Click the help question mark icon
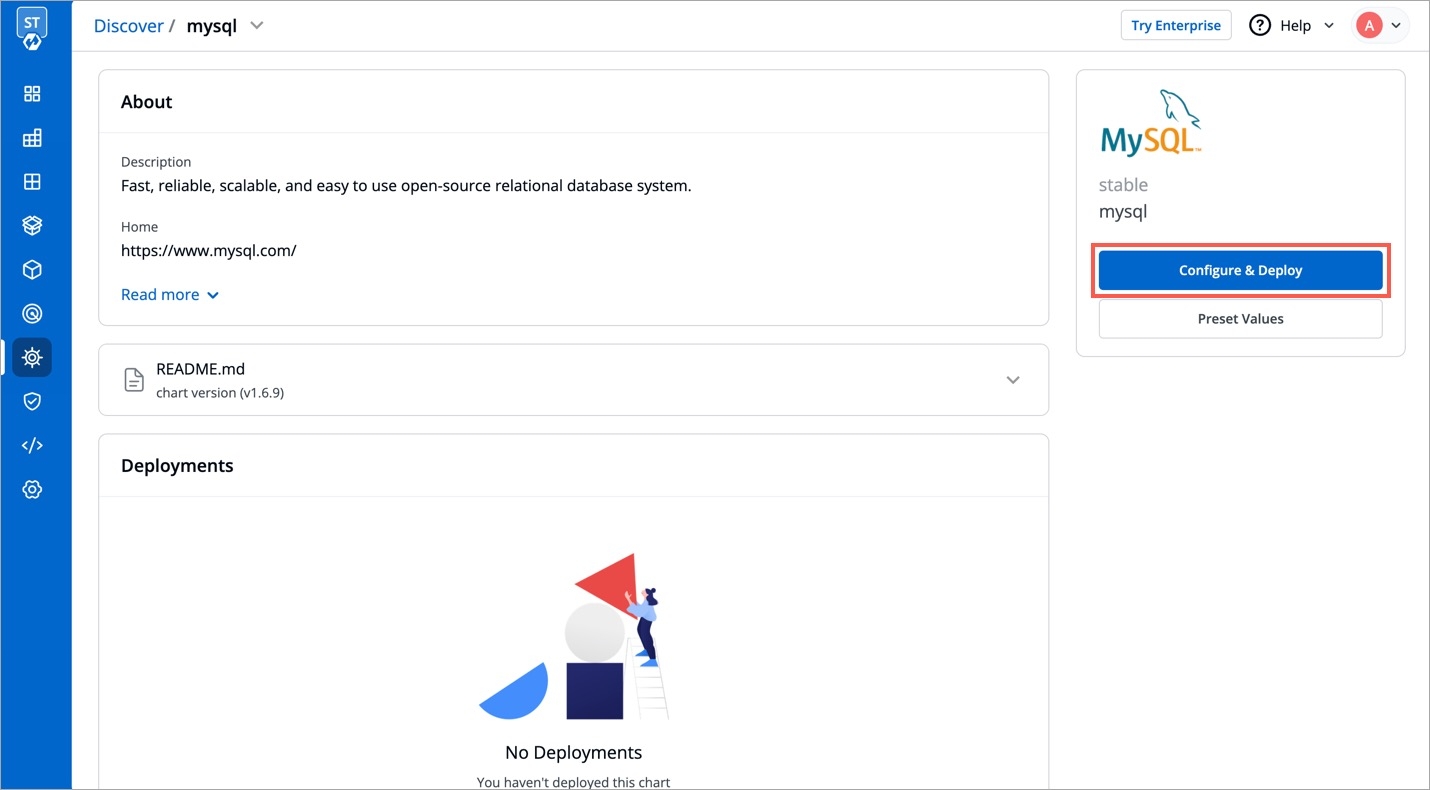1430x790 pixels. coord(1260,26)
